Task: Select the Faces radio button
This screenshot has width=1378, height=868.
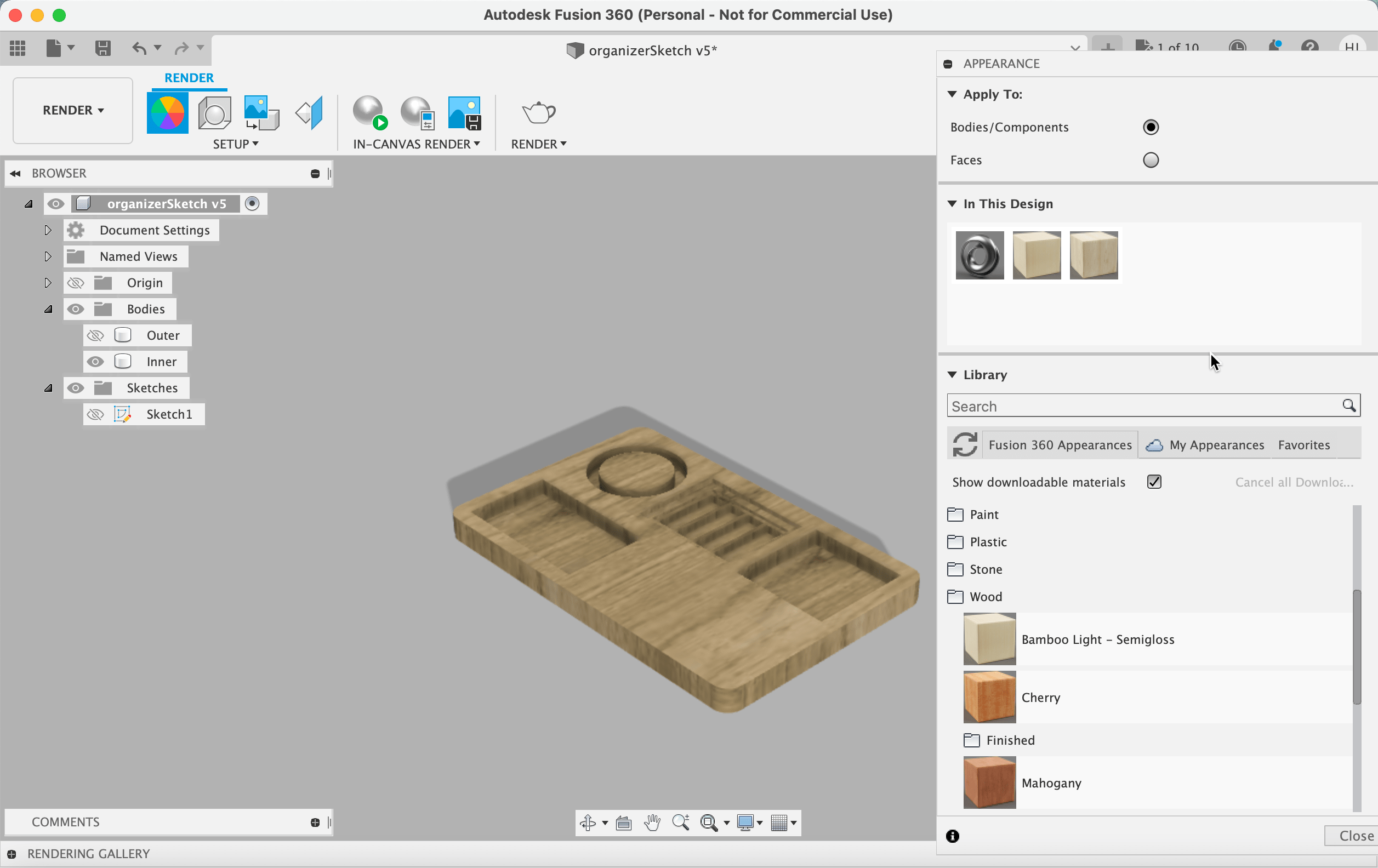Action: [1150, 160]
